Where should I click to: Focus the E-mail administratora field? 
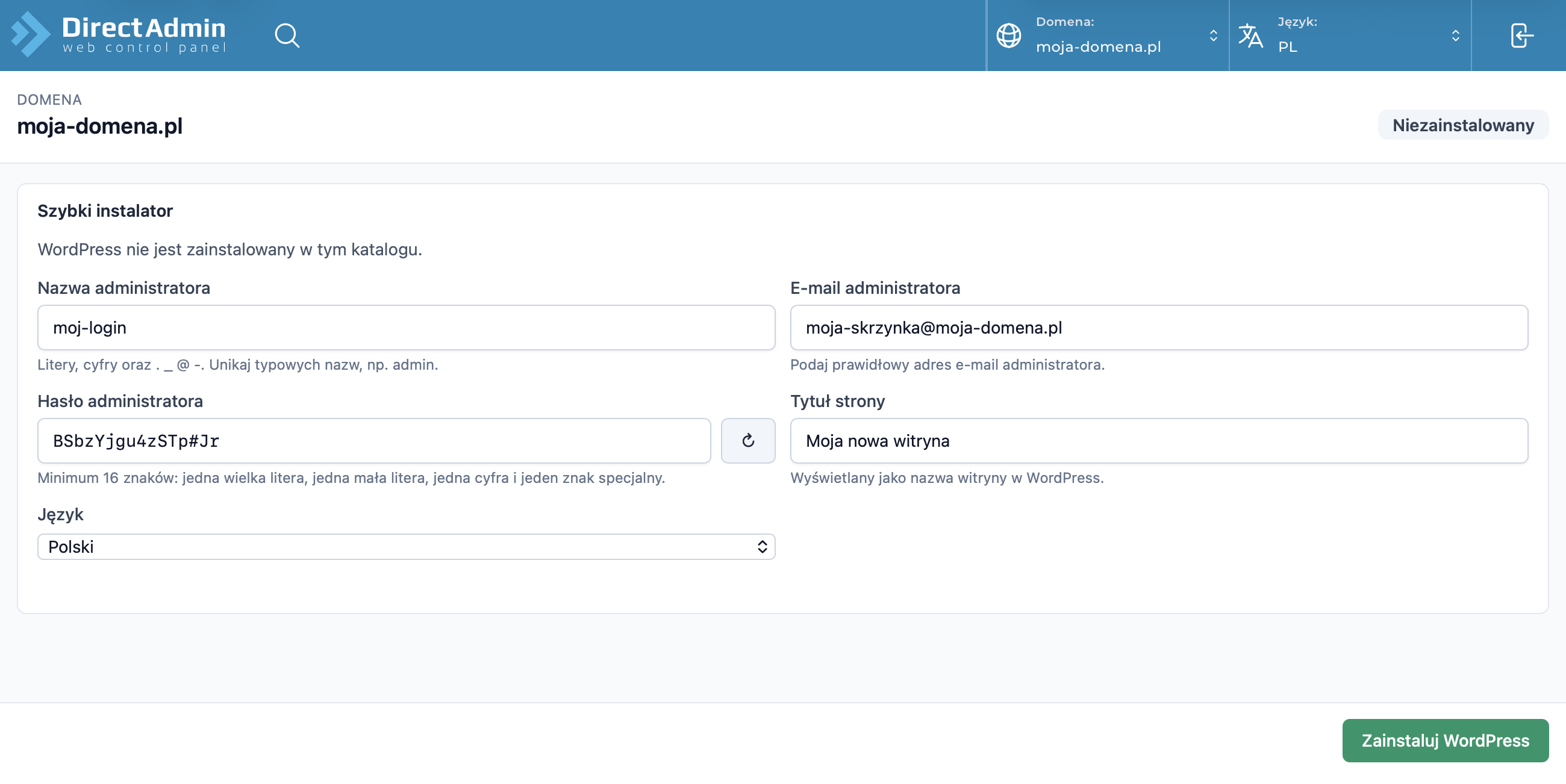click(x=1159, y=328)
